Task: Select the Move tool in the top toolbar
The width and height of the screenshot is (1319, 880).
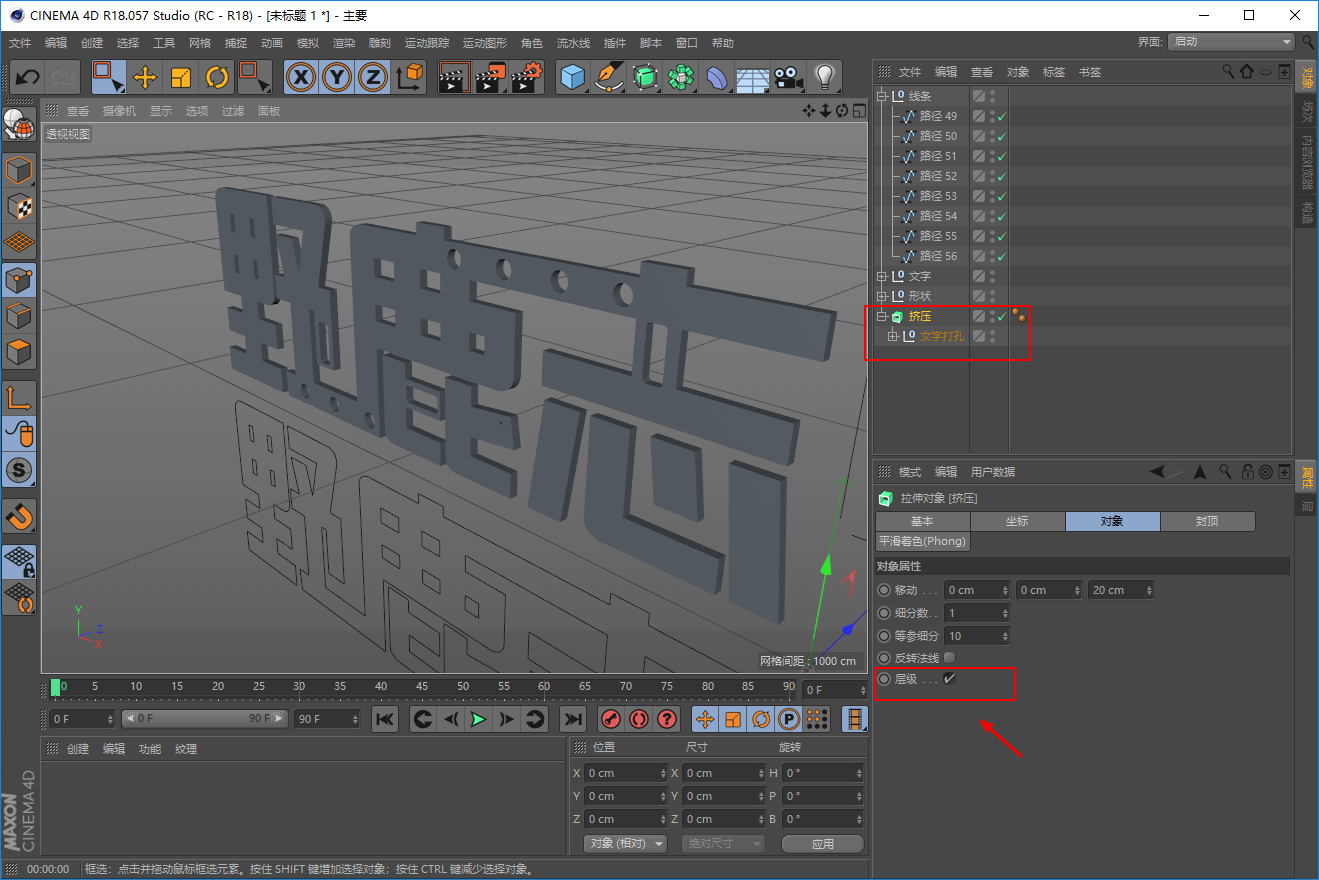Action: [145, 77]
